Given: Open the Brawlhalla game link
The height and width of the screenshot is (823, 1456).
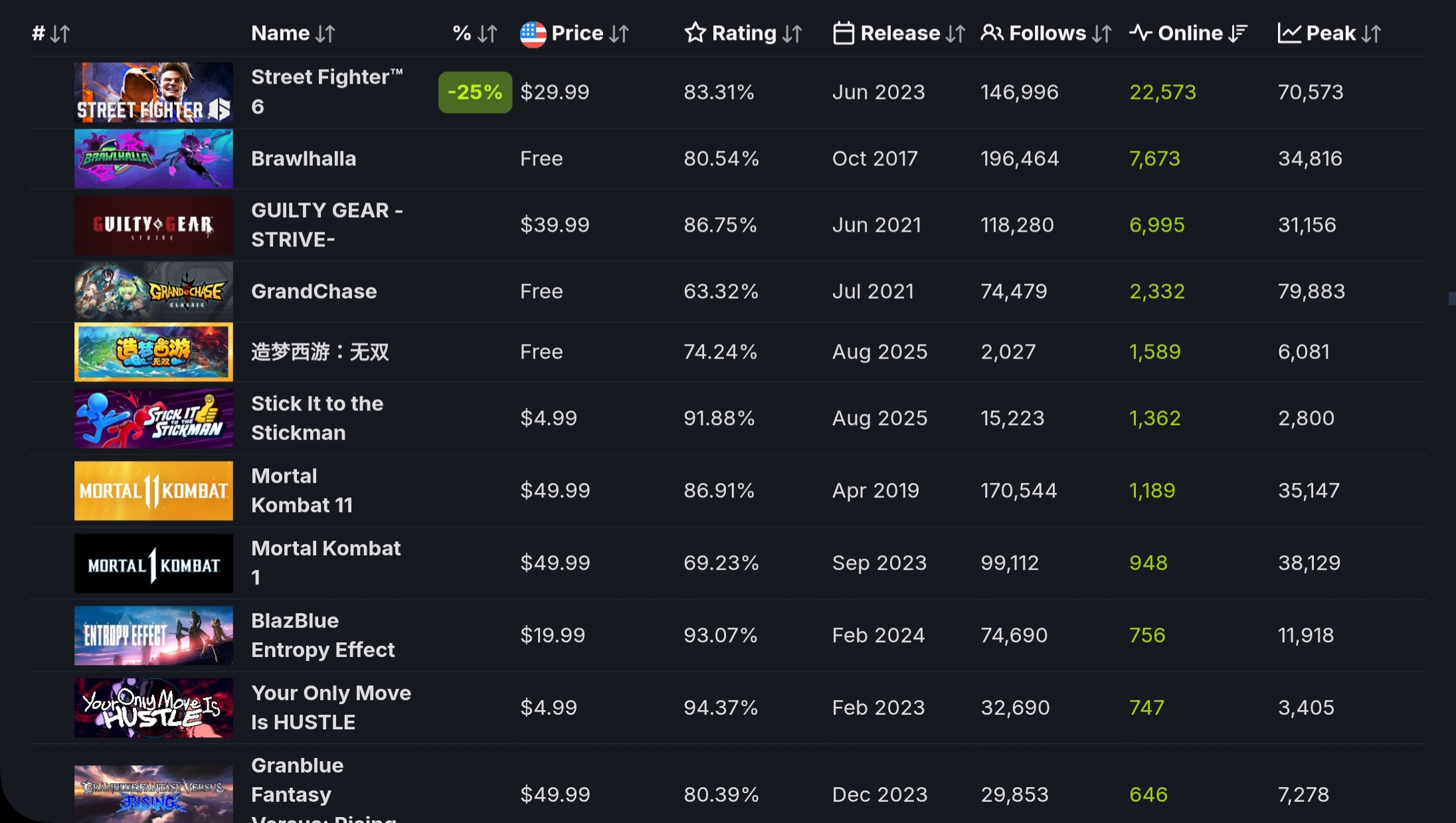Looking at the screenshot, I should tap(304, 159).
